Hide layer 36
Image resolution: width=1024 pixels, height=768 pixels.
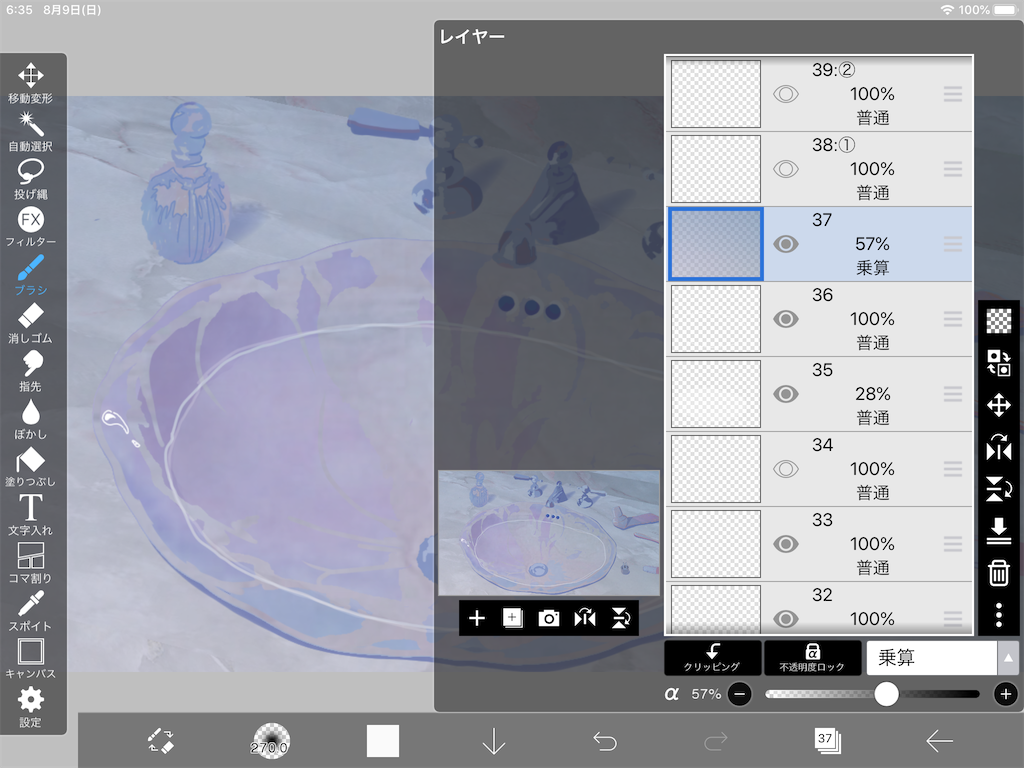pyautogui.click(x=786, y=319)
